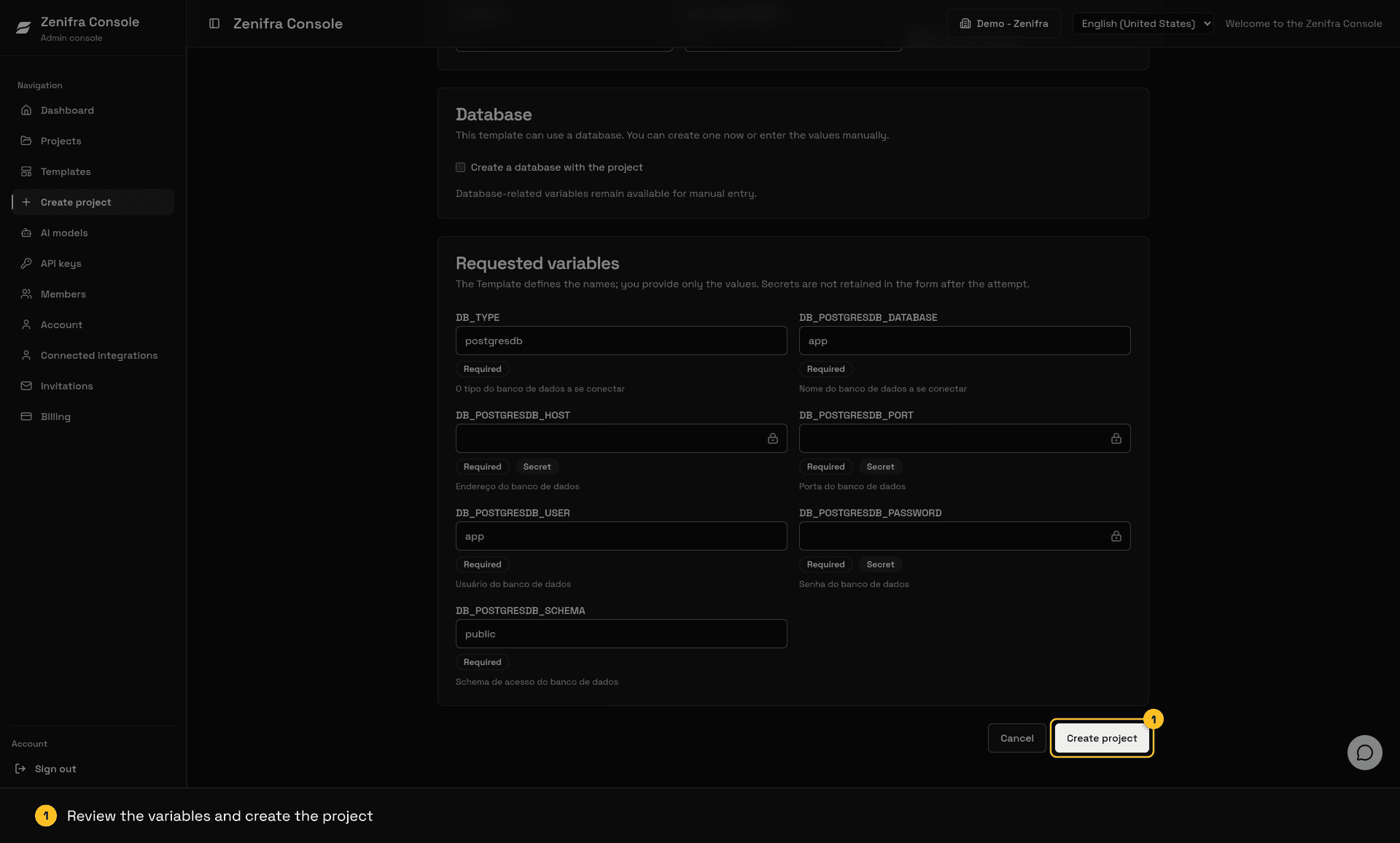Open the English (United States) language dropdown

1143,23
